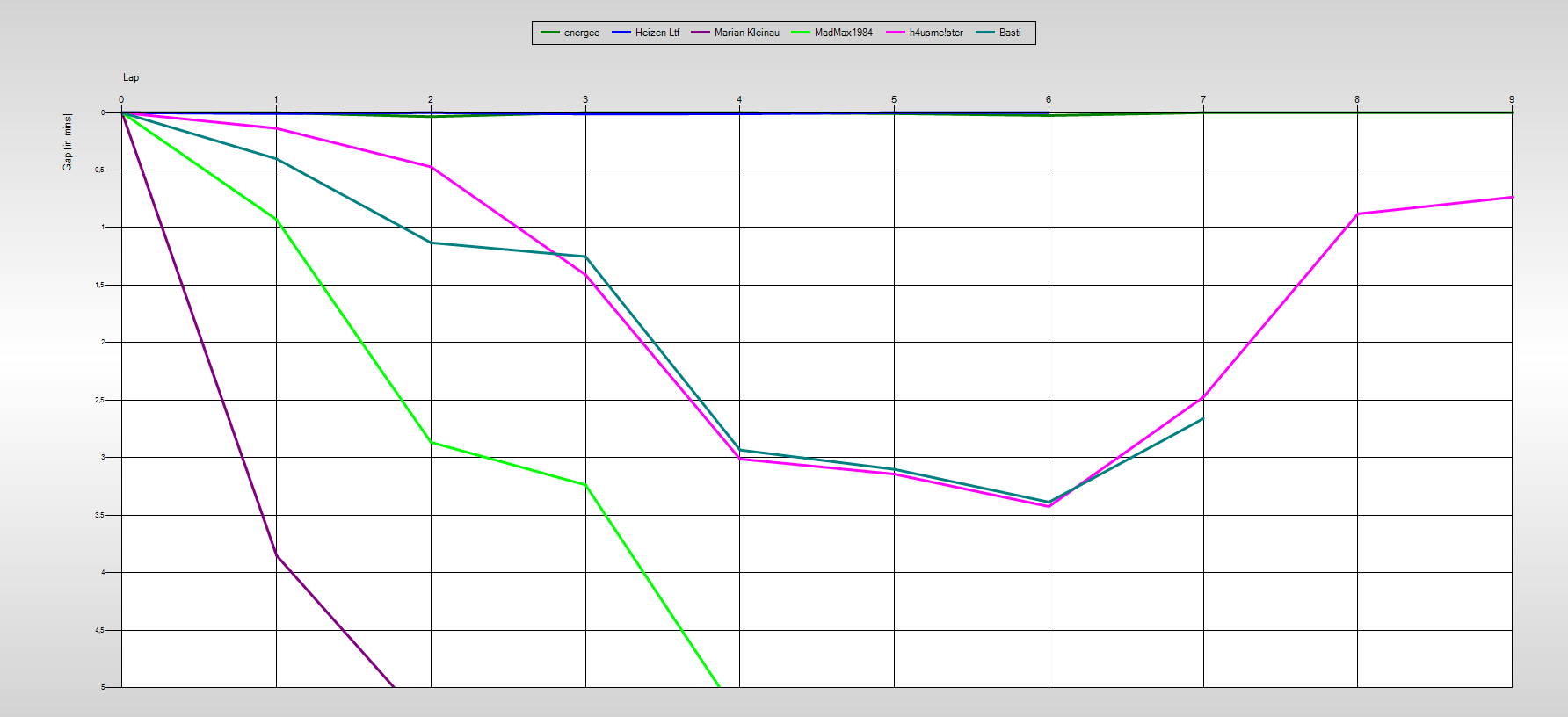Click lap 9 on the top axis
Screen dimensions: 1568x717
1512,99
